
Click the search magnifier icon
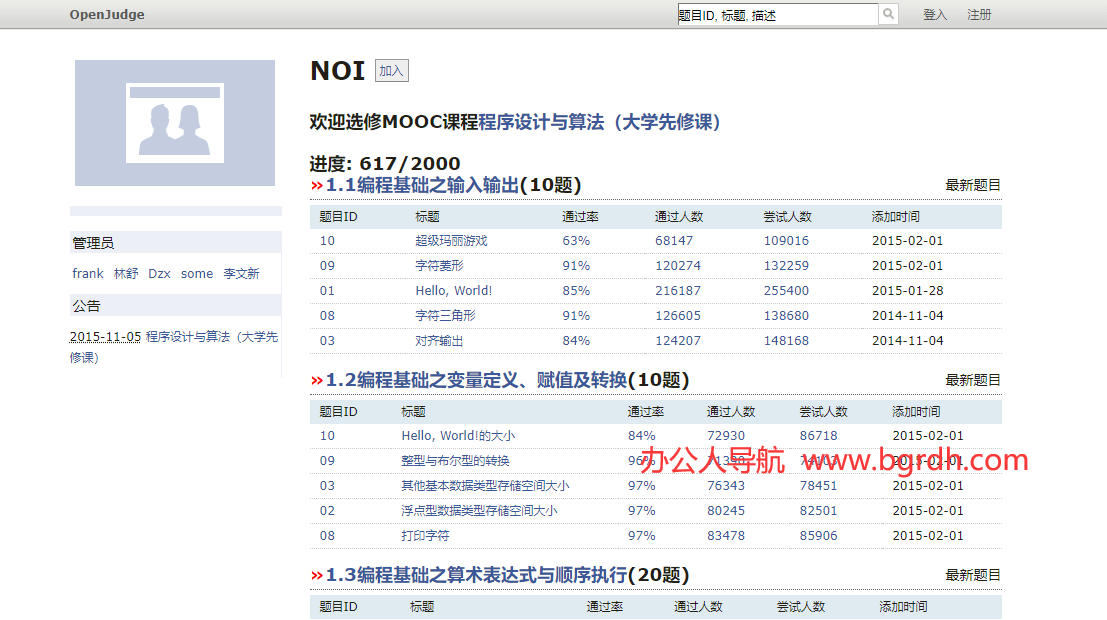tap(888, 14)
